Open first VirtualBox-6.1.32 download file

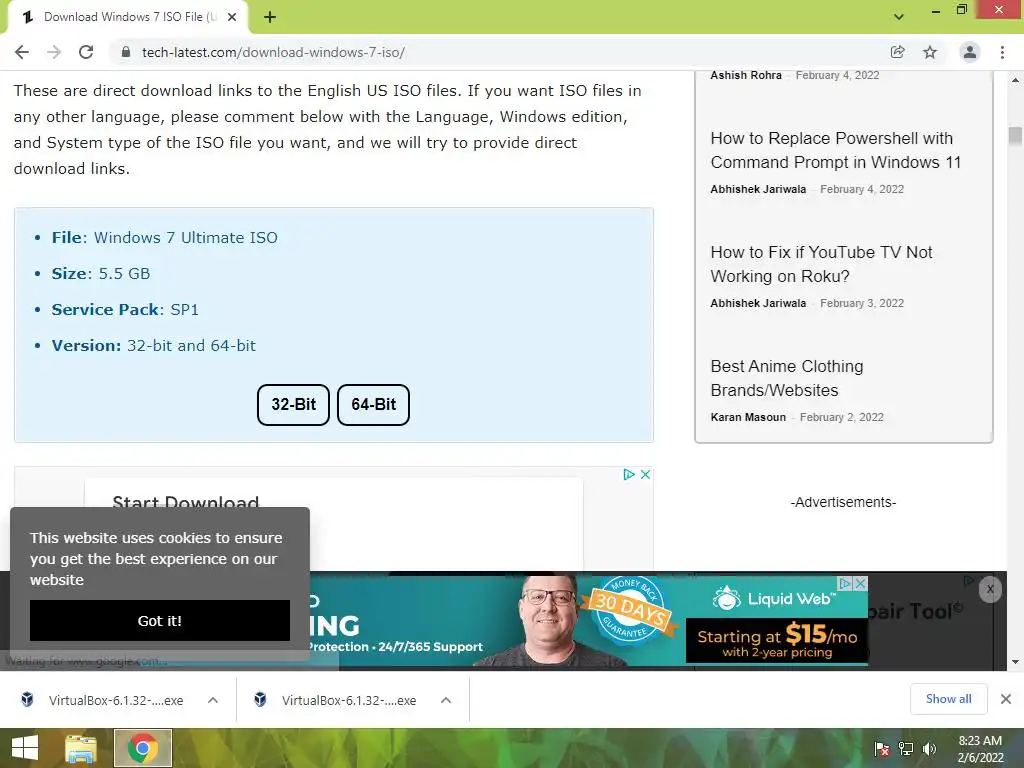pos(104,700)
